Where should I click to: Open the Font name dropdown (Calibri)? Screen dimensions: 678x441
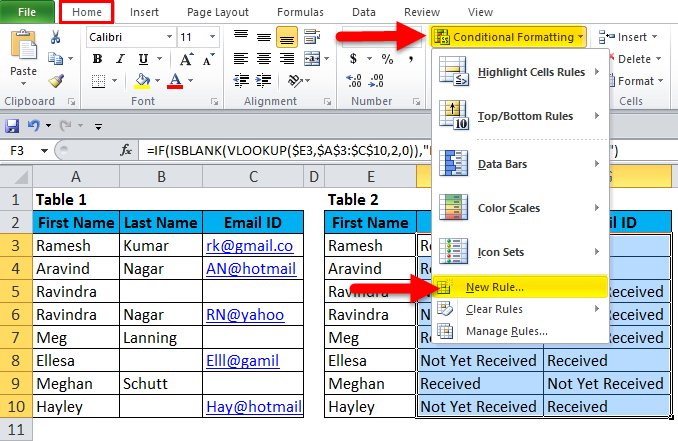coord(169,37)
